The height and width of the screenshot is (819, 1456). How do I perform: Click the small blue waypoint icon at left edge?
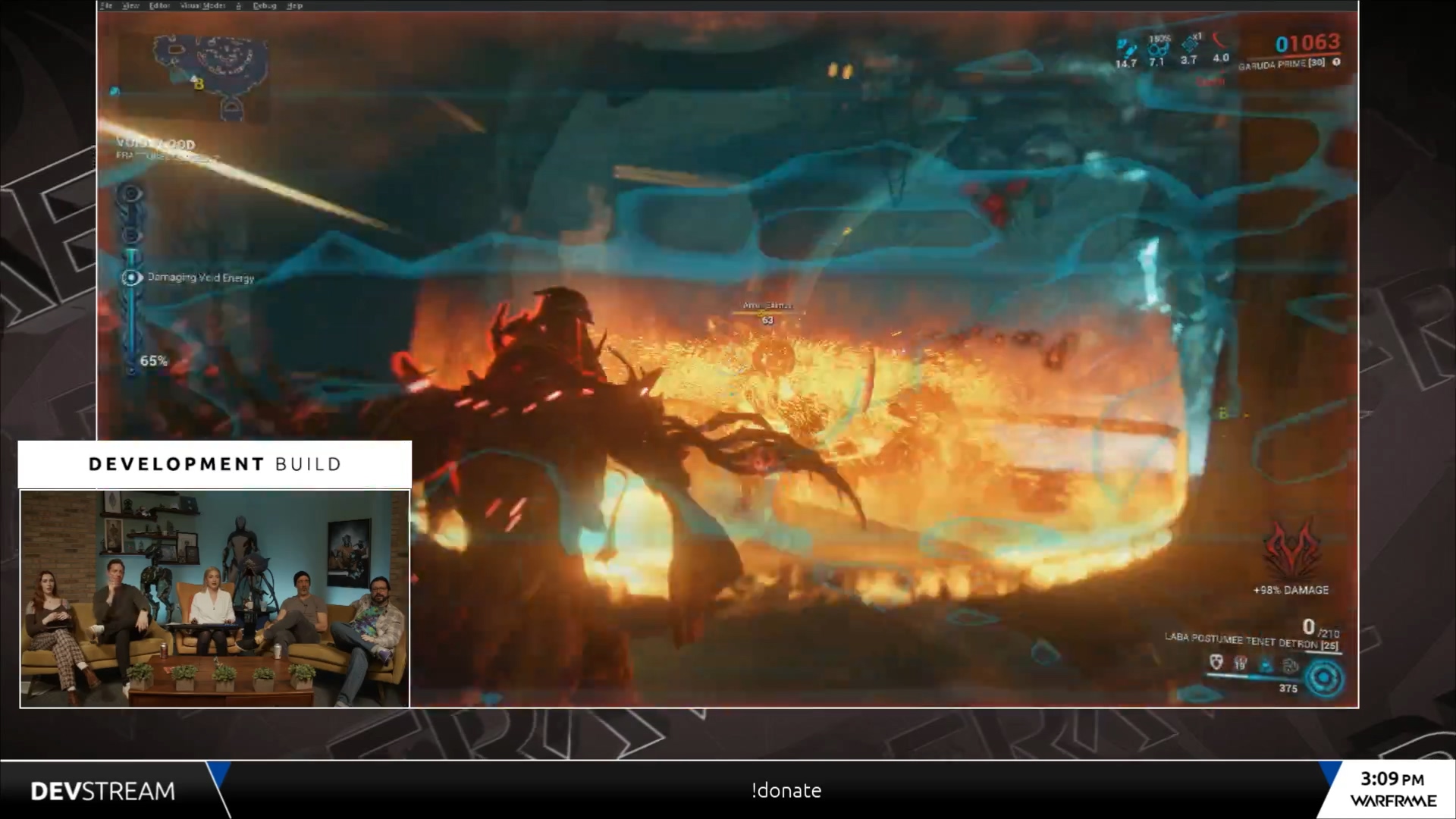(x=115, y=91)
